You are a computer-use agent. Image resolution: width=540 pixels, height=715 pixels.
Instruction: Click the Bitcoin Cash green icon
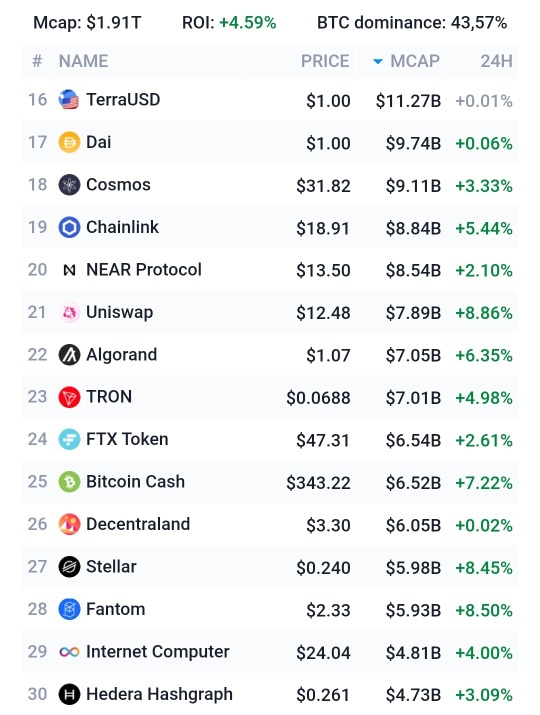pyautogui.click(x=69, y=482)
